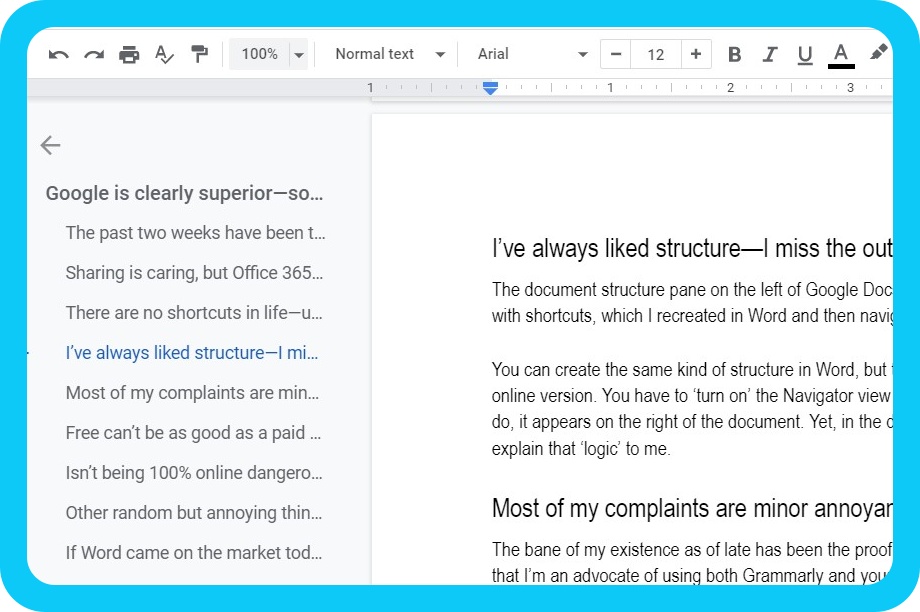Toggle Italic formatting

769,55
